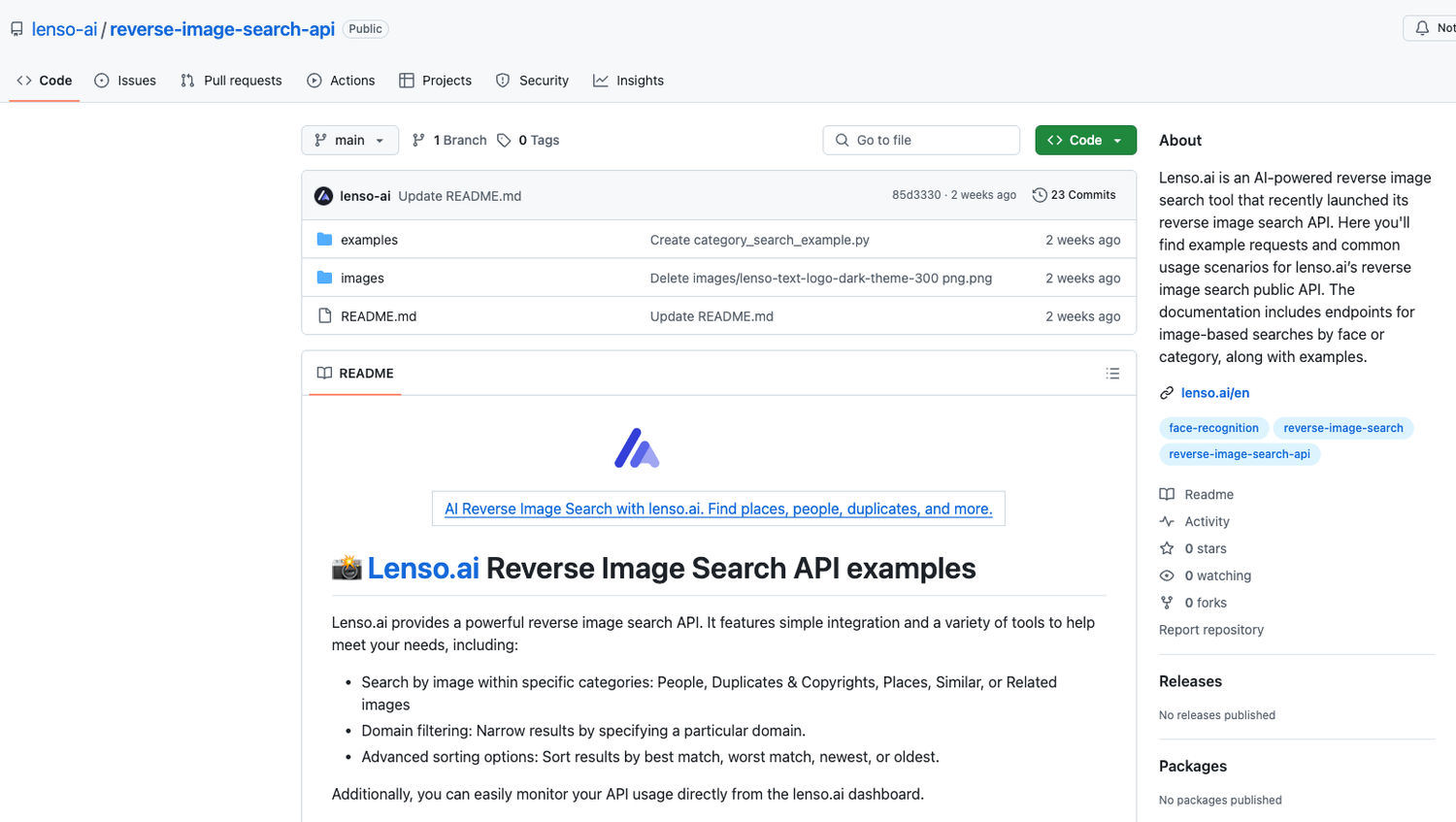View the 0 forks link
Screen dimensions: 1456x822
[1206, 604]
